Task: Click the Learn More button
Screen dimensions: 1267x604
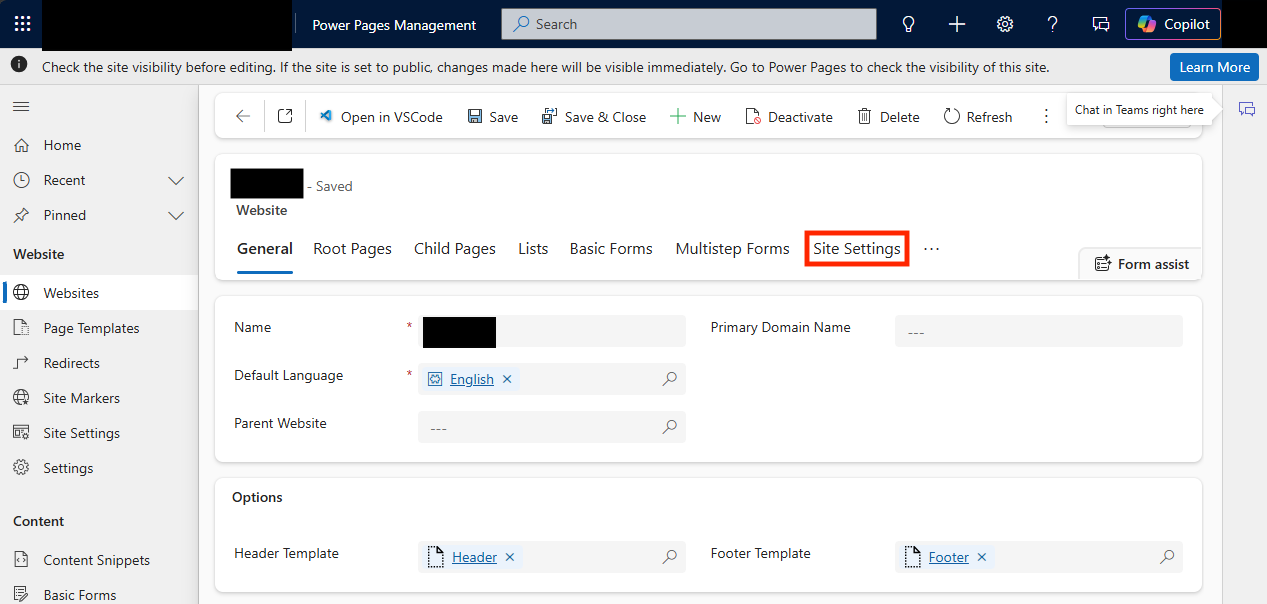Action: [1214, 67]
